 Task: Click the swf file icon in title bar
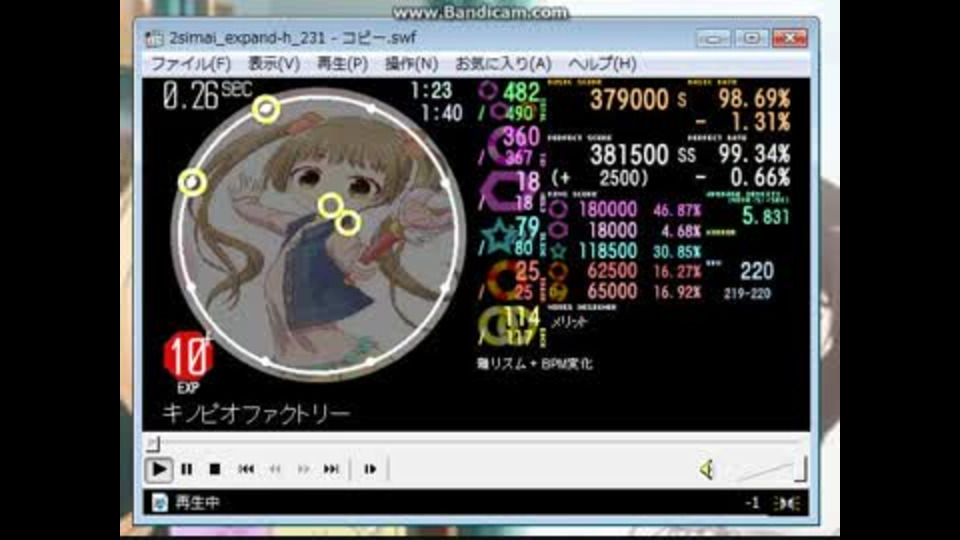[154, 38]
